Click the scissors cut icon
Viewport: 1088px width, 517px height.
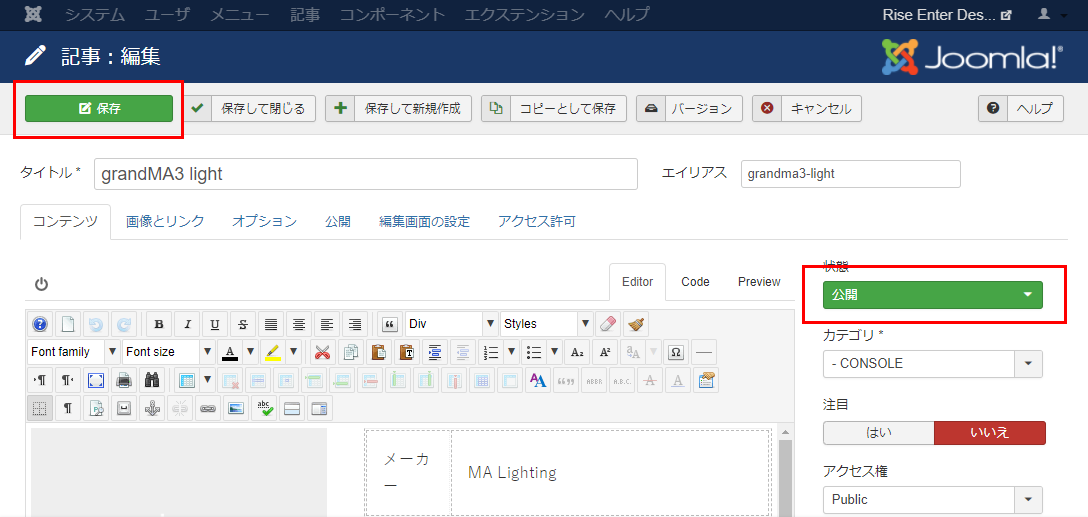click(x=322, y=352)
